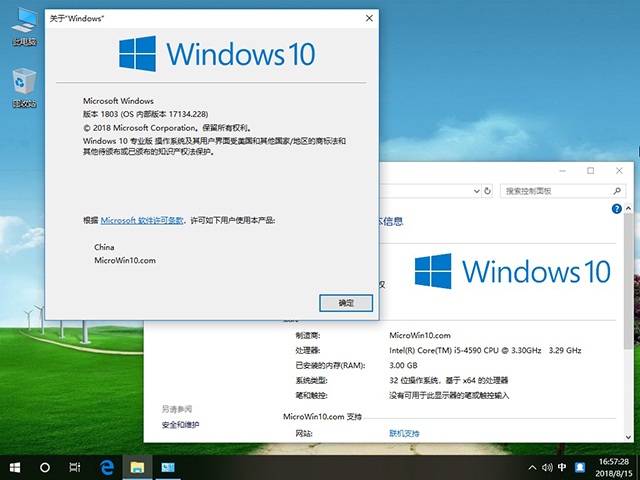Toggle Chinese input method indicator
This screenshot has width=640, height=480.
coord(562,467)
